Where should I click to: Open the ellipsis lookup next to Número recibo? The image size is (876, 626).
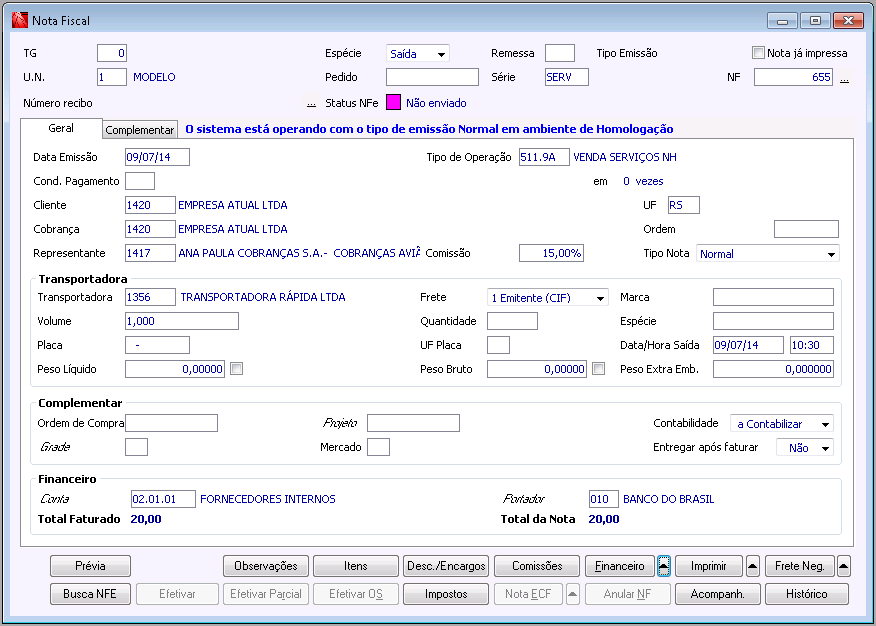point(311,103)
